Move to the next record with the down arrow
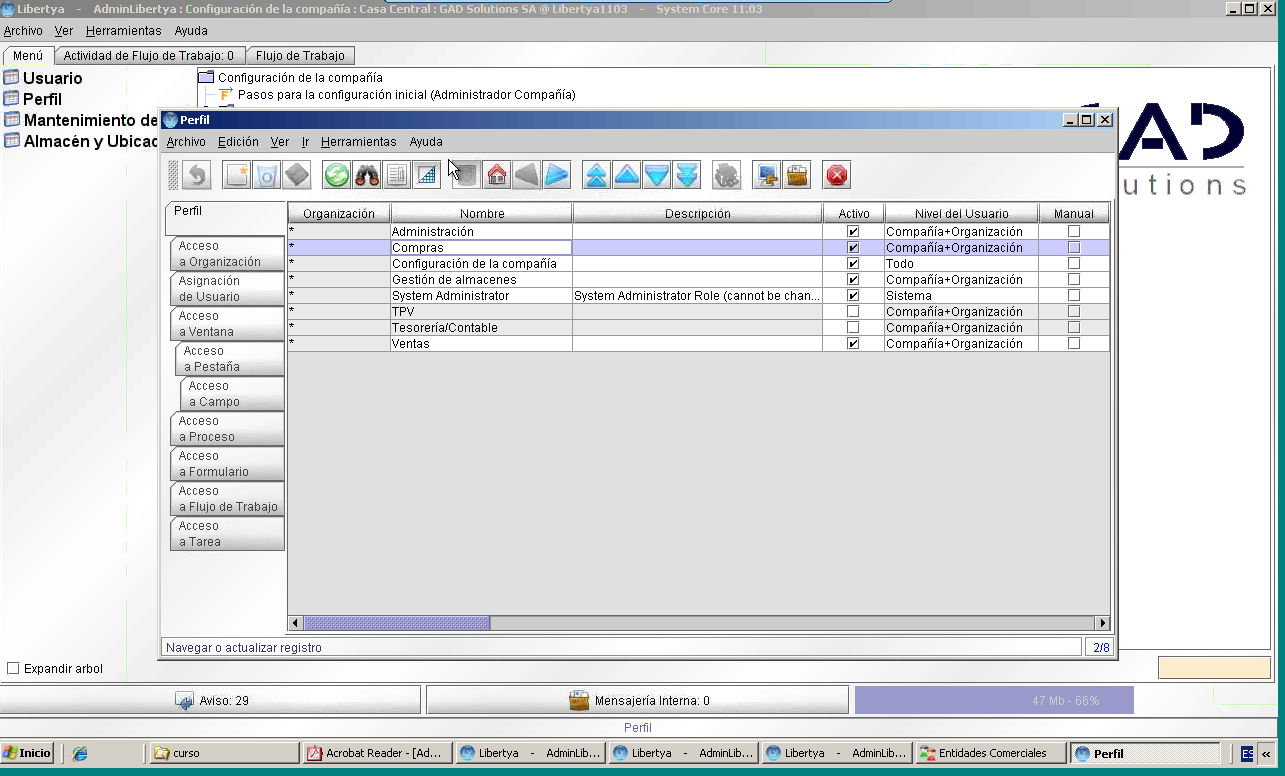 pyautogui.click(x=657, y=176)
